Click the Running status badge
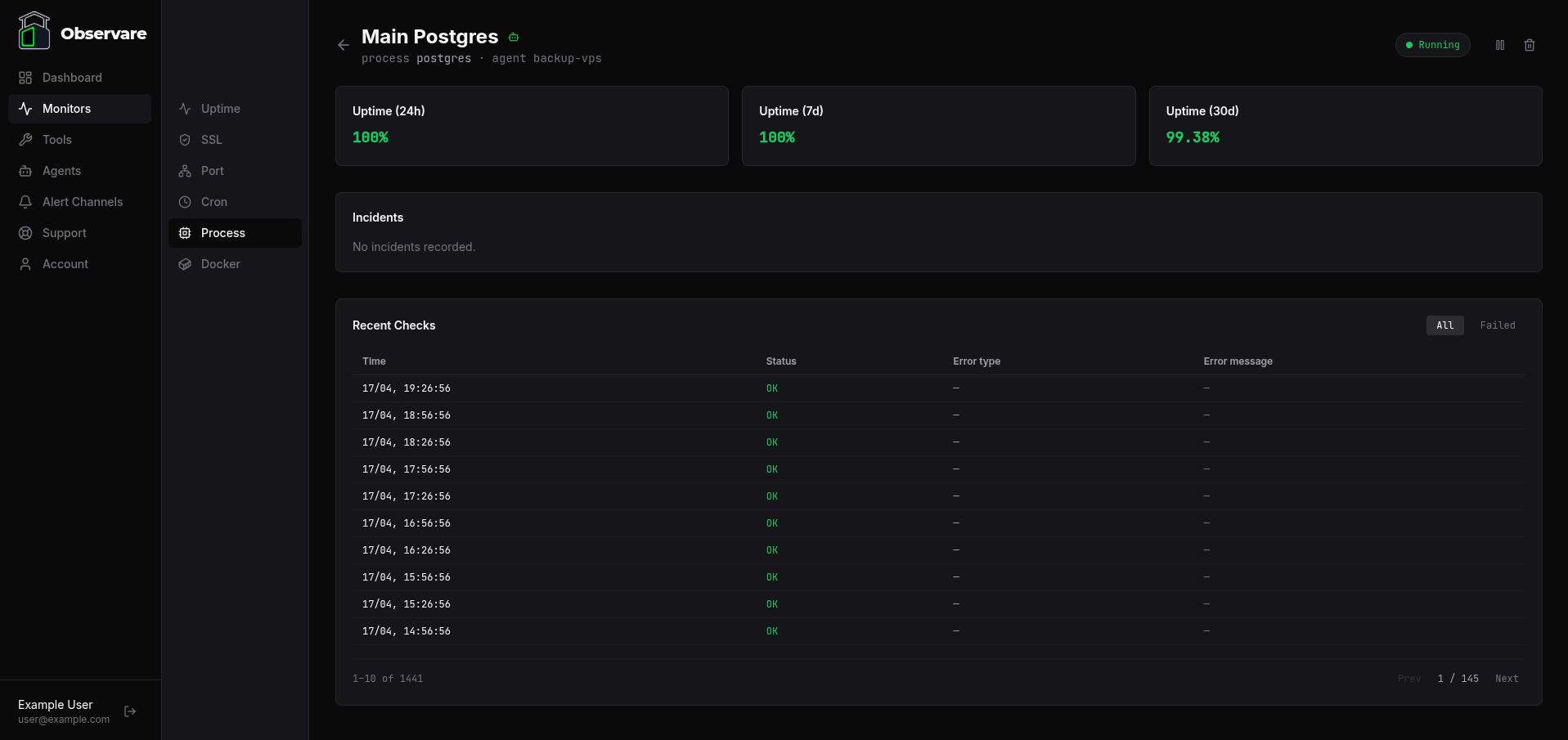This screenshot has width=1568, height=740. click(x=1432, y=45)
